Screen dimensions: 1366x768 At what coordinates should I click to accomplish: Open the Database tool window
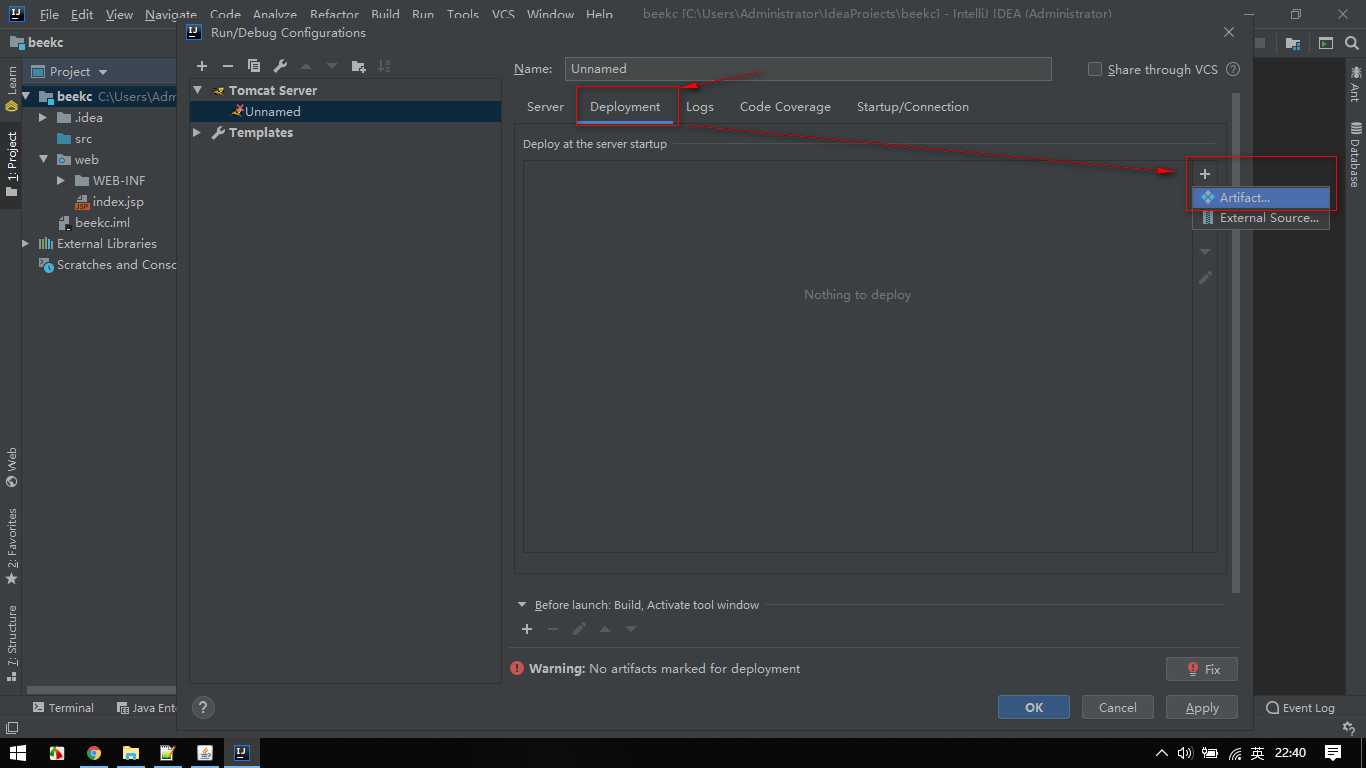1356,154
